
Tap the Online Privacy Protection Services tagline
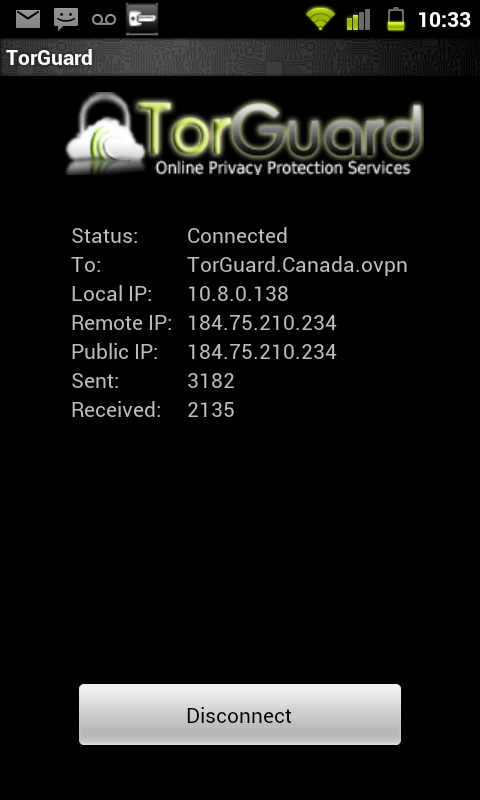[283, 168]
